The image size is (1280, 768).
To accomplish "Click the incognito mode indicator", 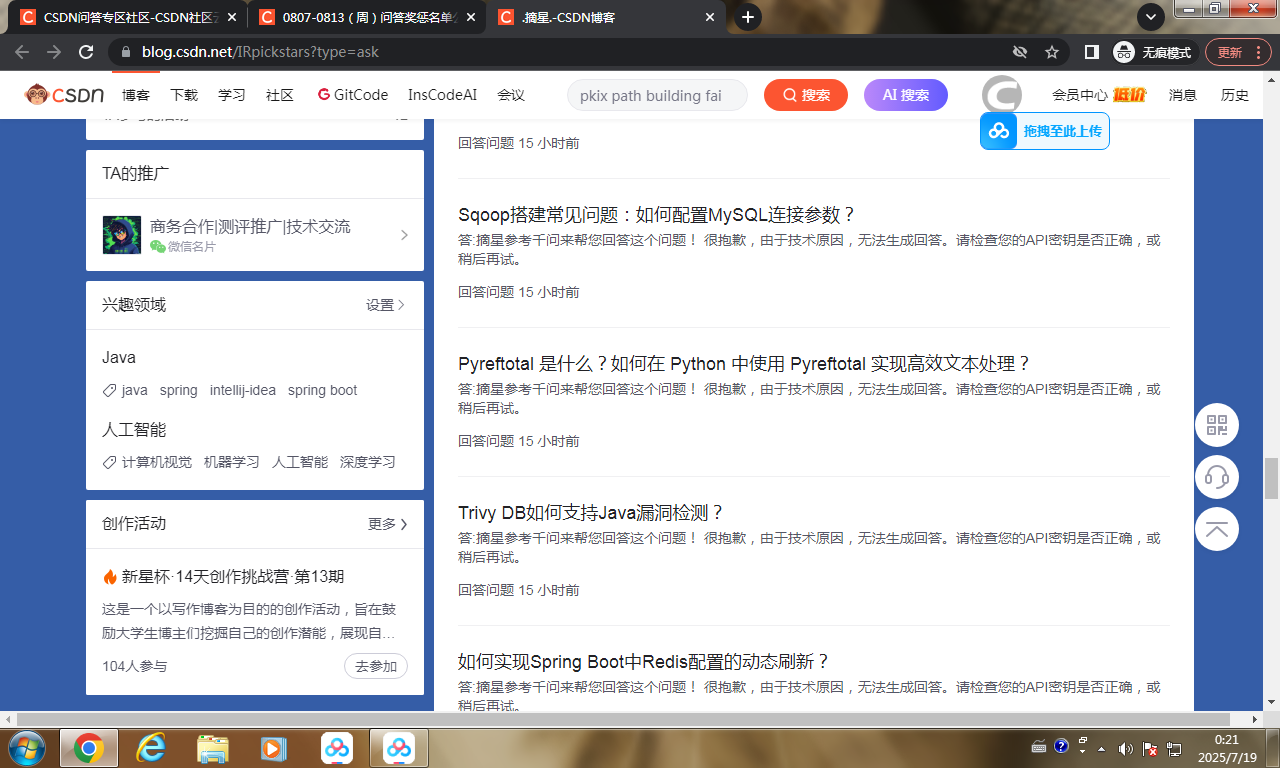I will (1152, 52).
